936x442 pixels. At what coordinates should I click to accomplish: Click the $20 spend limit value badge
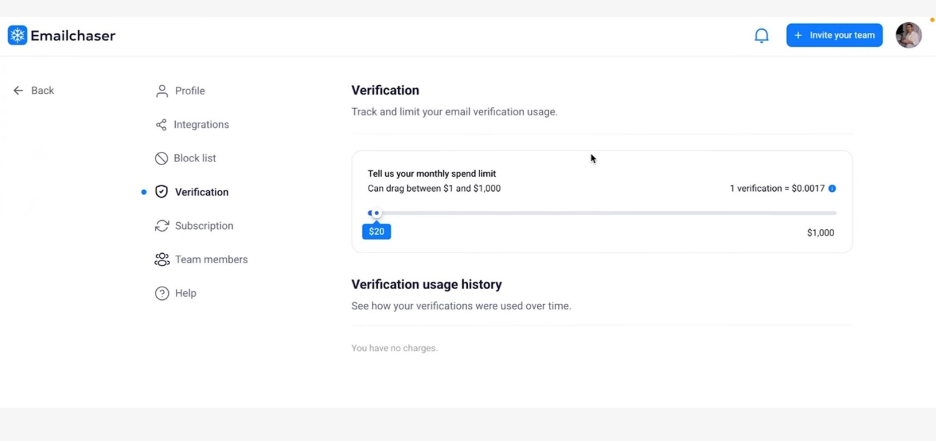(376, 232)
